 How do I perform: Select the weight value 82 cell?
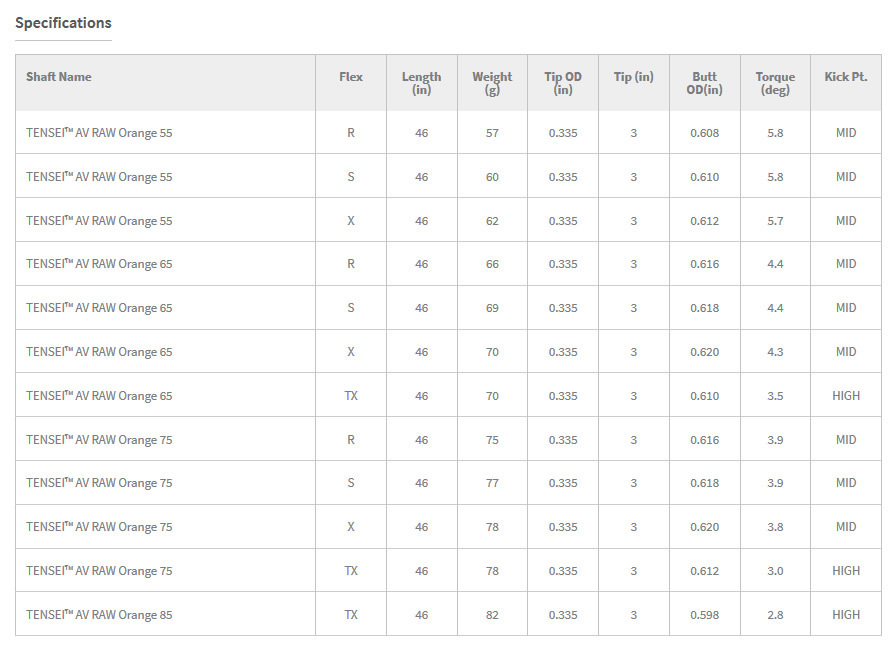pos(492,615)
